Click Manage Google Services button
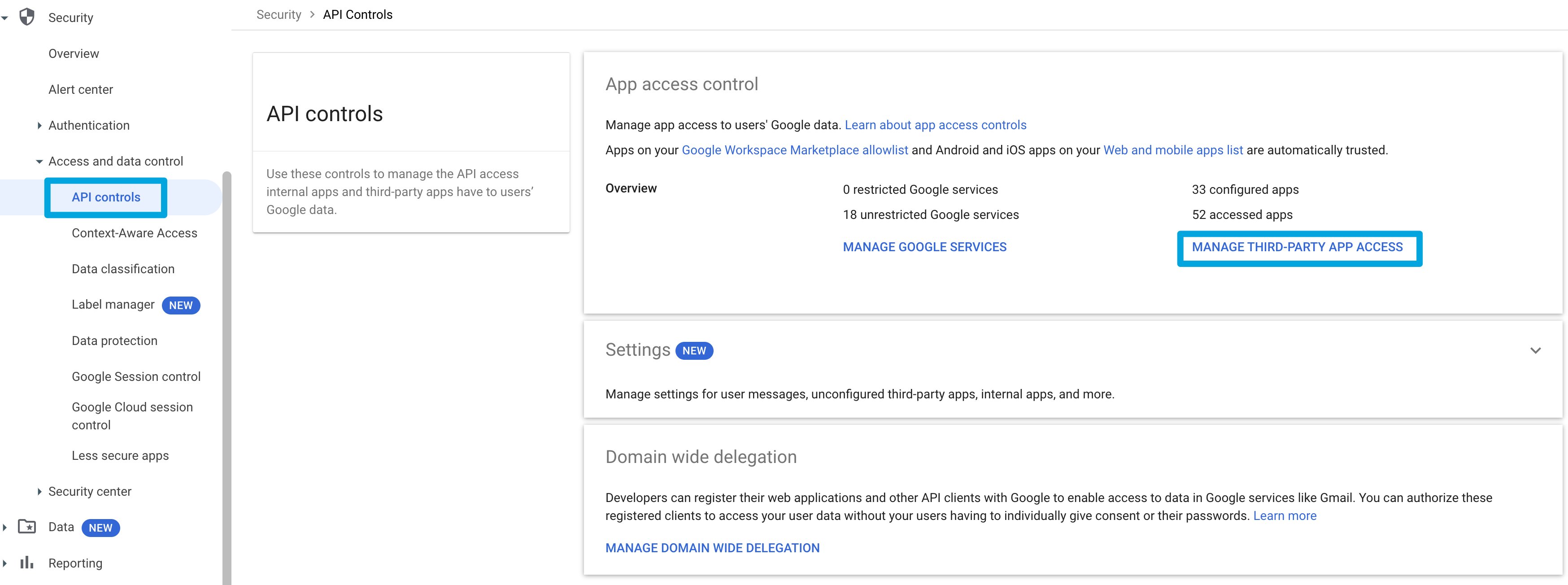Image resolution: width=1568 pixels, height=585 pixels. [x=924, y=247]
